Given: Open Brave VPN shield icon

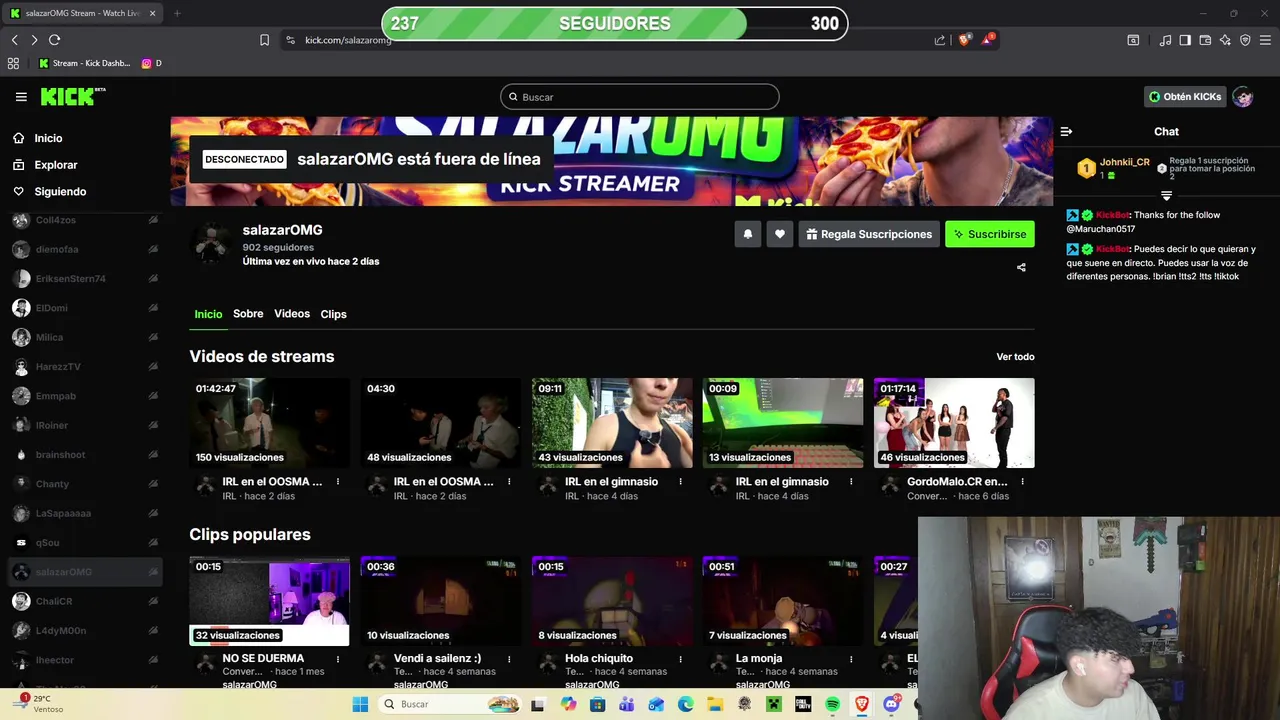Looking at the screenshot, I should click(x=1245, y=40).
